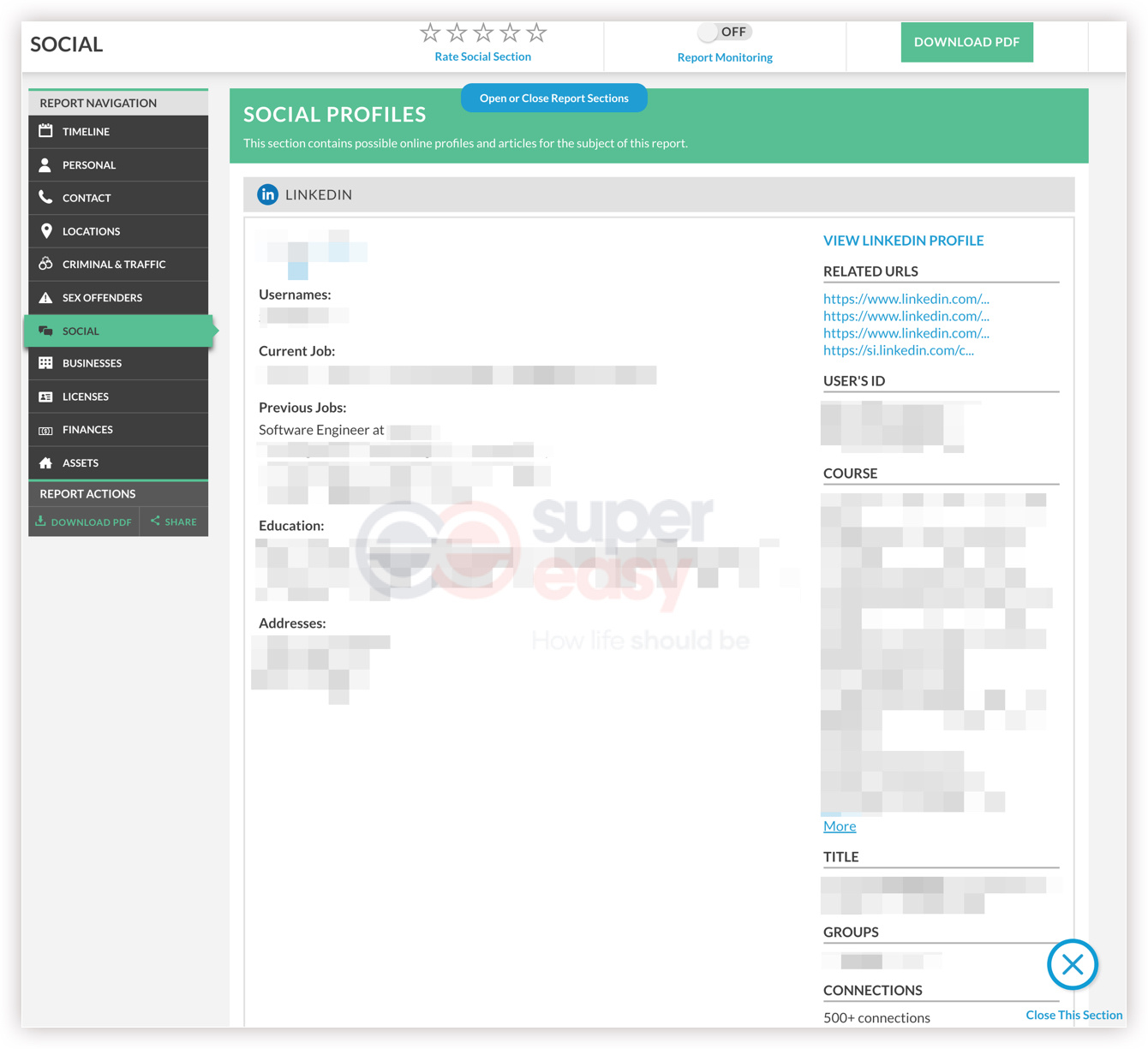Click the Share text in Report Actions
The height and width of the screenshot is (1049, 1148).
point(181,522)
